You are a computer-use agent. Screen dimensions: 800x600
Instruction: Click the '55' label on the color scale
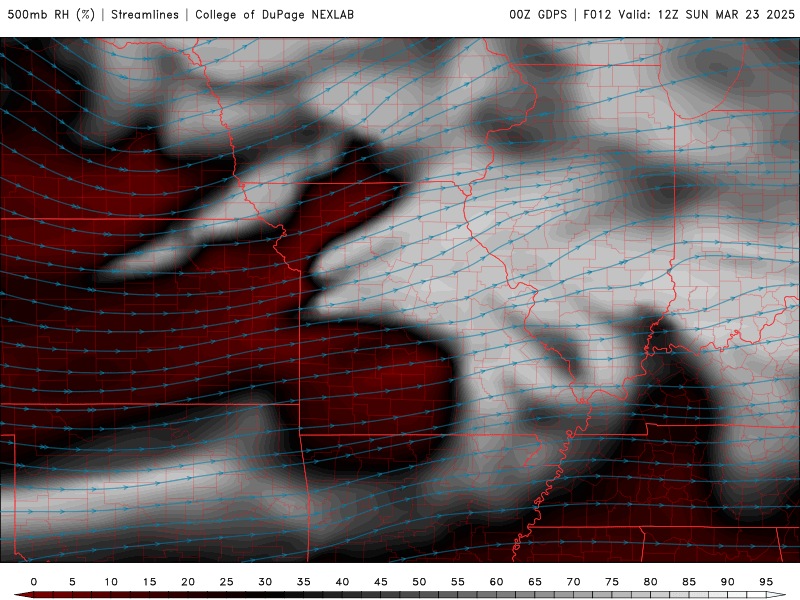(458, 582)
